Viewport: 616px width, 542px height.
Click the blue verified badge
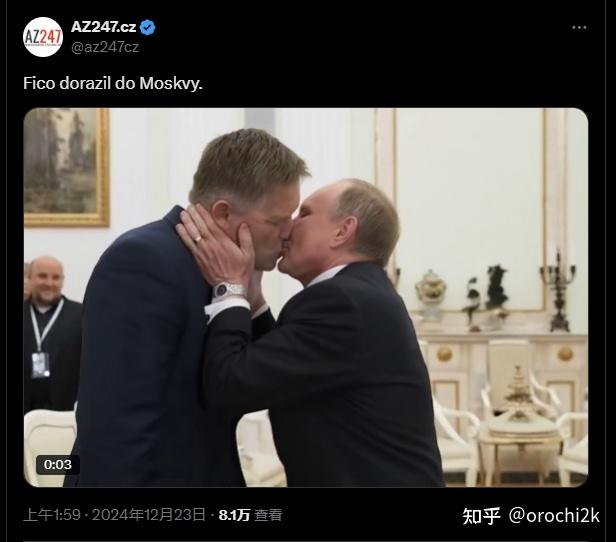tap(148, 27)
